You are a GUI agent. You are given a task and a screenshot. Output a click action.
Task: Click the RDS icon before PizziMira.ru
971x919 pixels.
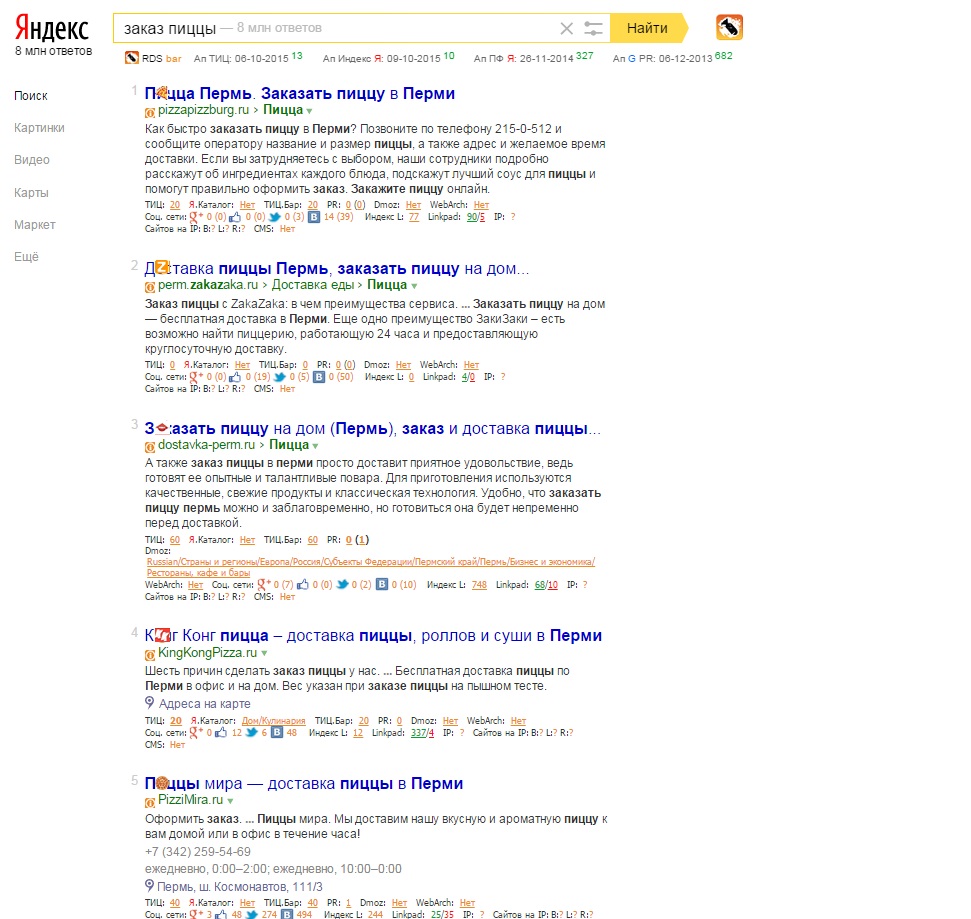tap(150, 803)
